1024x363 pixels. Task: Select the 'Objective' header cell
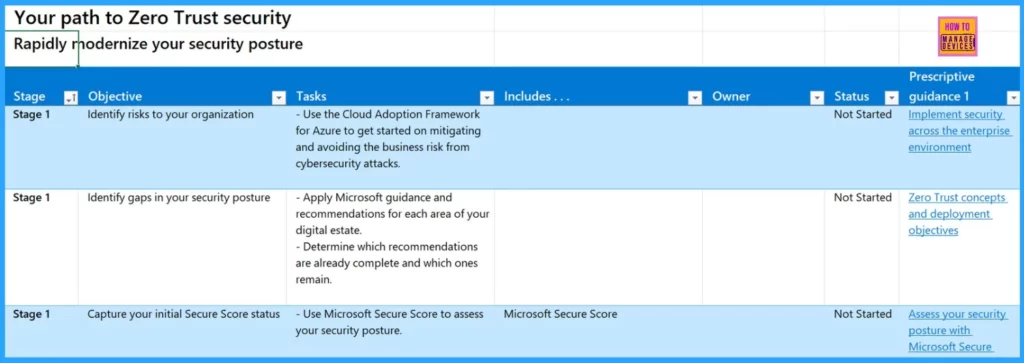[182, 86]
